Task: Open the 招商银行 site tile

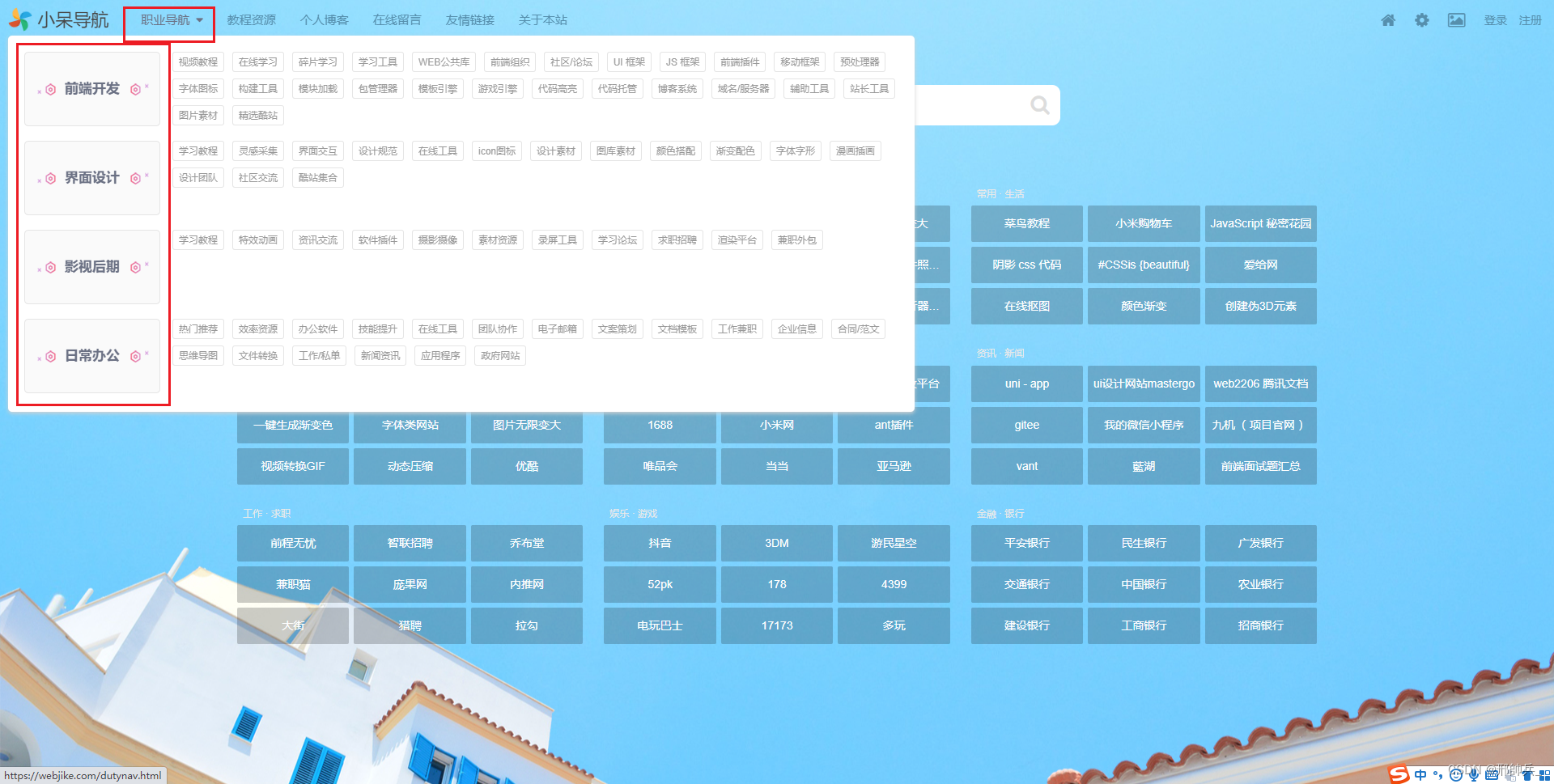Action: point(1261,625)
